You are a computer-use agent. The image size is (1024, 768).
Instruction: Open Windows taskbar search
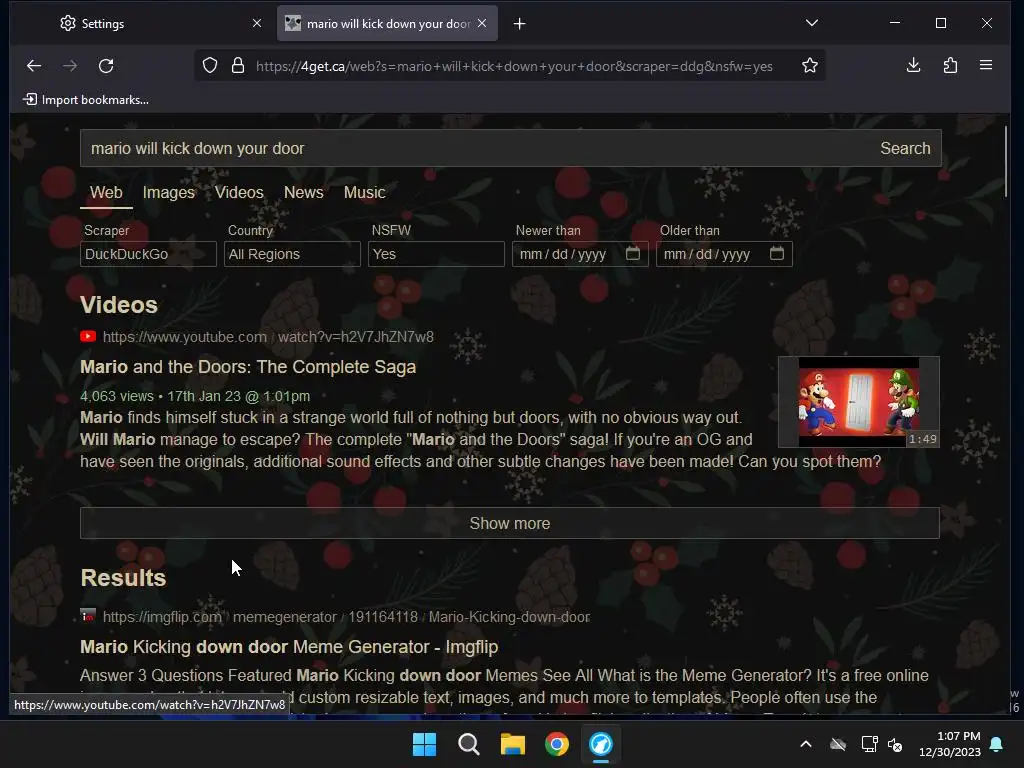[x=468, y=744]
